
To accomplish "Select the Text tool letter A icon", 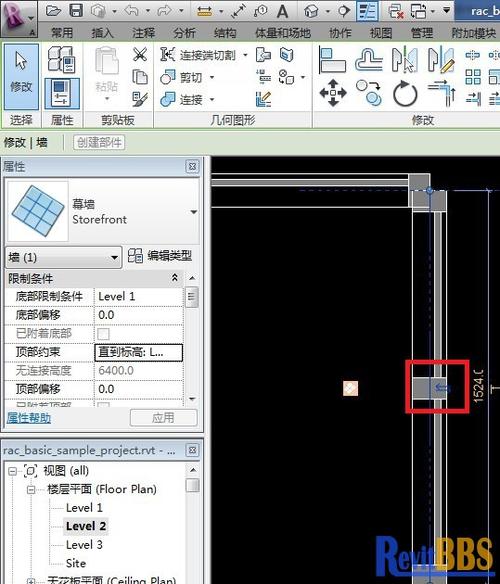I will 282,12.
